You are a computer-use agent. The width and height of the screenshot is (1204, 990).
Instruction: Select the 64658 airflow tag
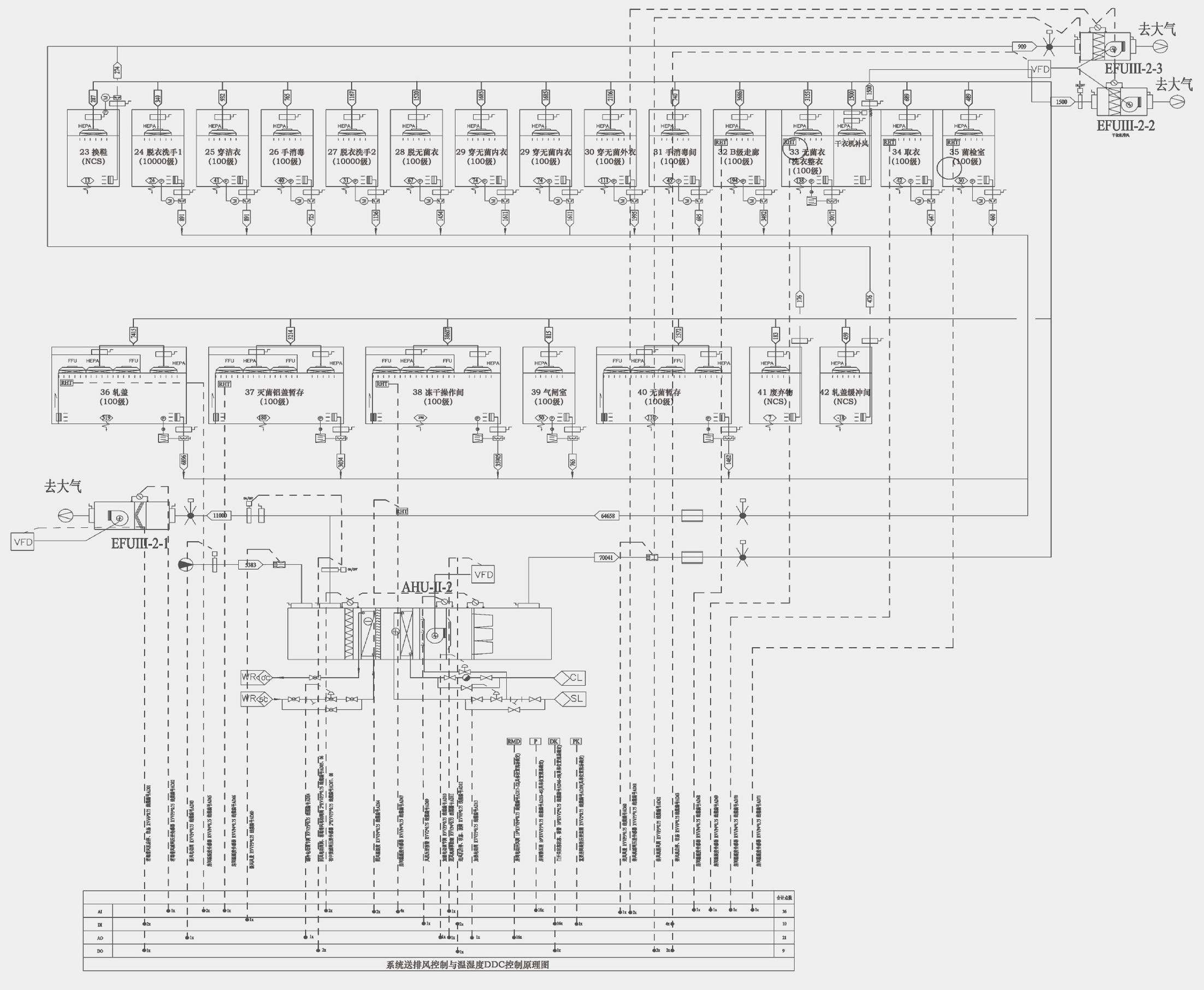coord(607,516)
